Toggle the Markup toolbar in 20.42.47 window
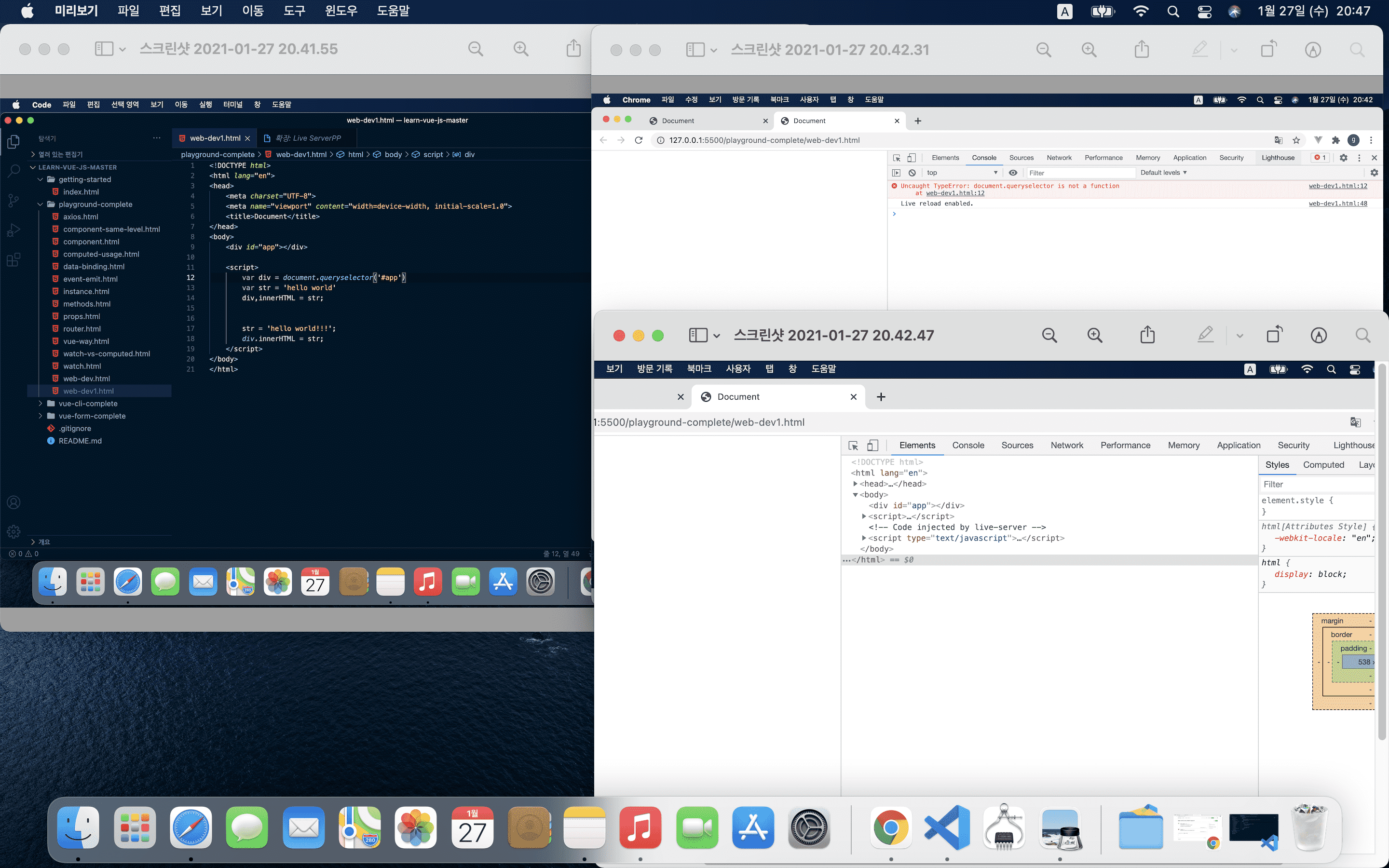 point(1319,335)
